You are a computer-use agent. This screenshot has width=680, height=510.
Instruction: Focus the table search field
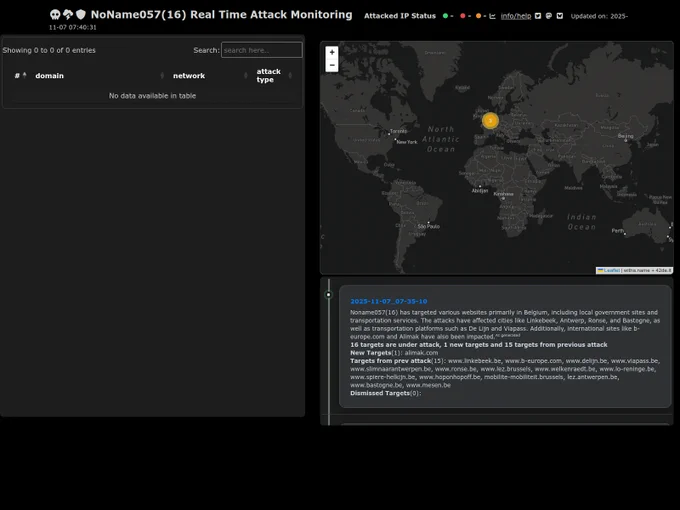click(x=262, y=50)
